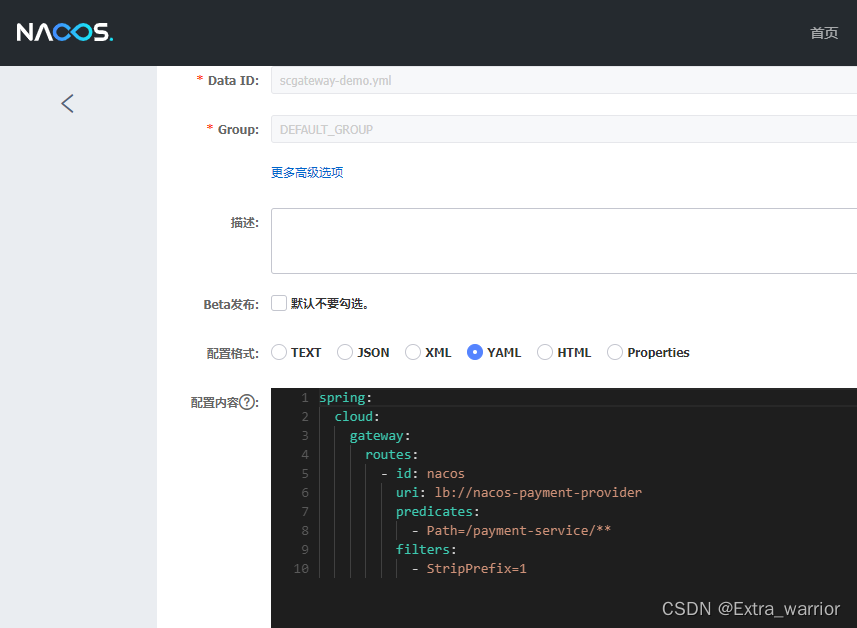Screen dimensions: 857x628
Task: Select the HTML configuration format
Action: [x=546, y=352]
